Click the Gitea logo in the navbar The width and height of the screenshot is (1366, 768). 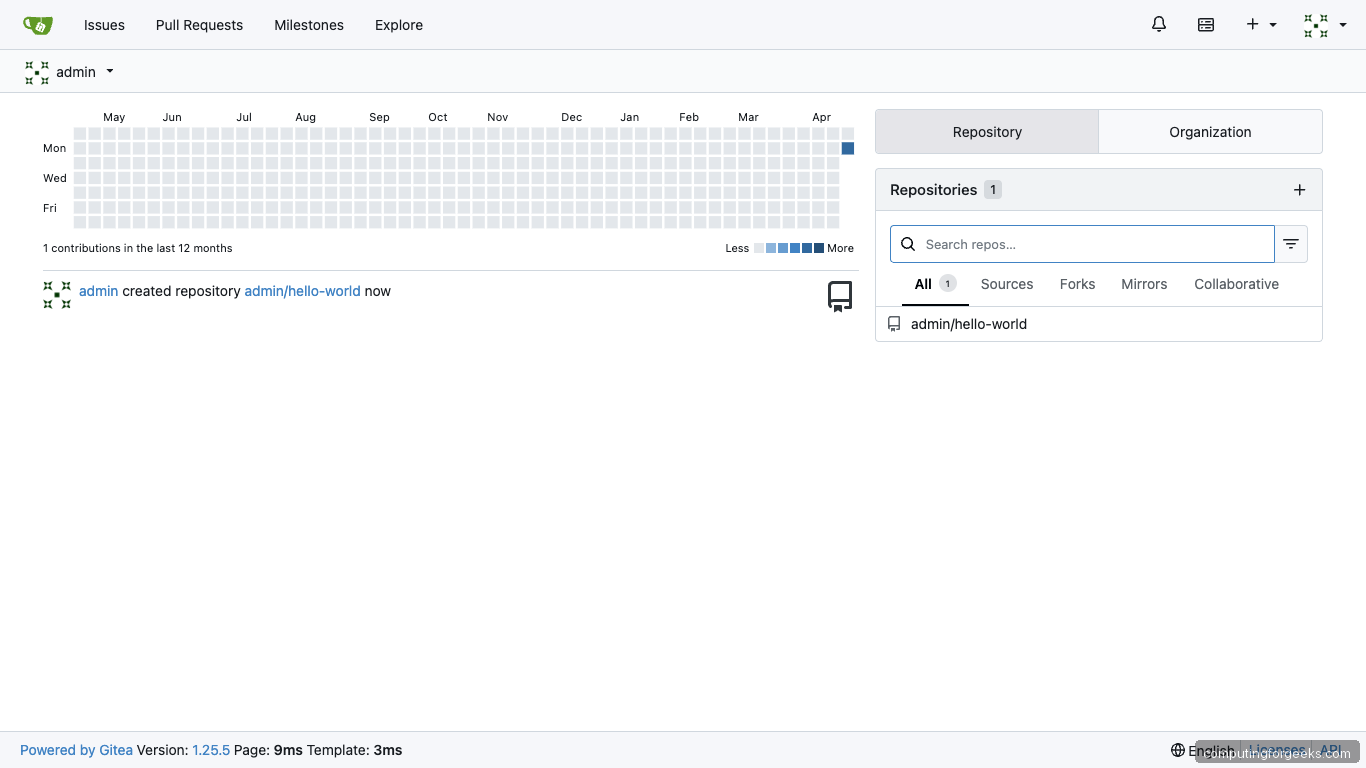click(x=38, y=24)
